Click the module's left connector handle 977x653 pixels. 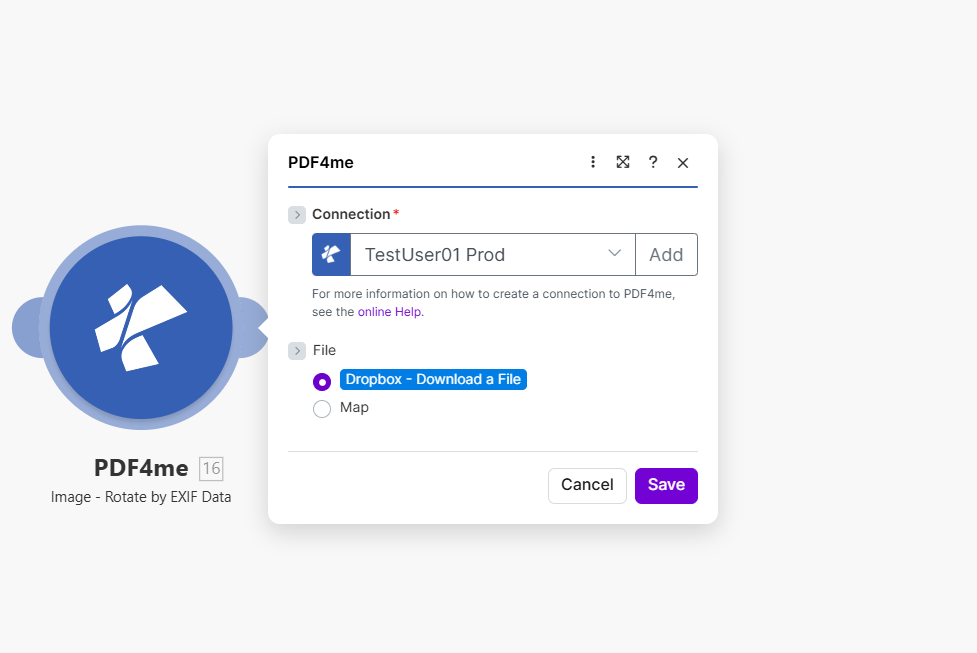[x=26, y=327]
